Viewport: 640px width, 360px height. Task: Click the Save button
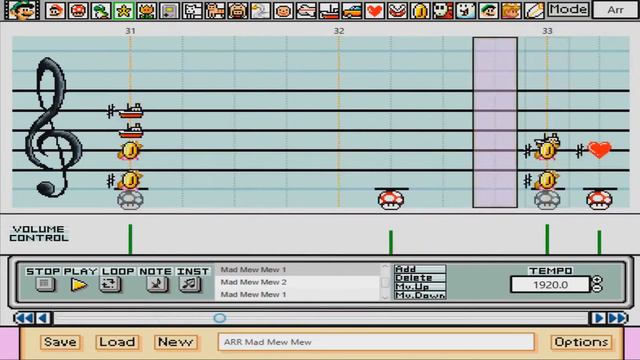(x=60, y=342)
